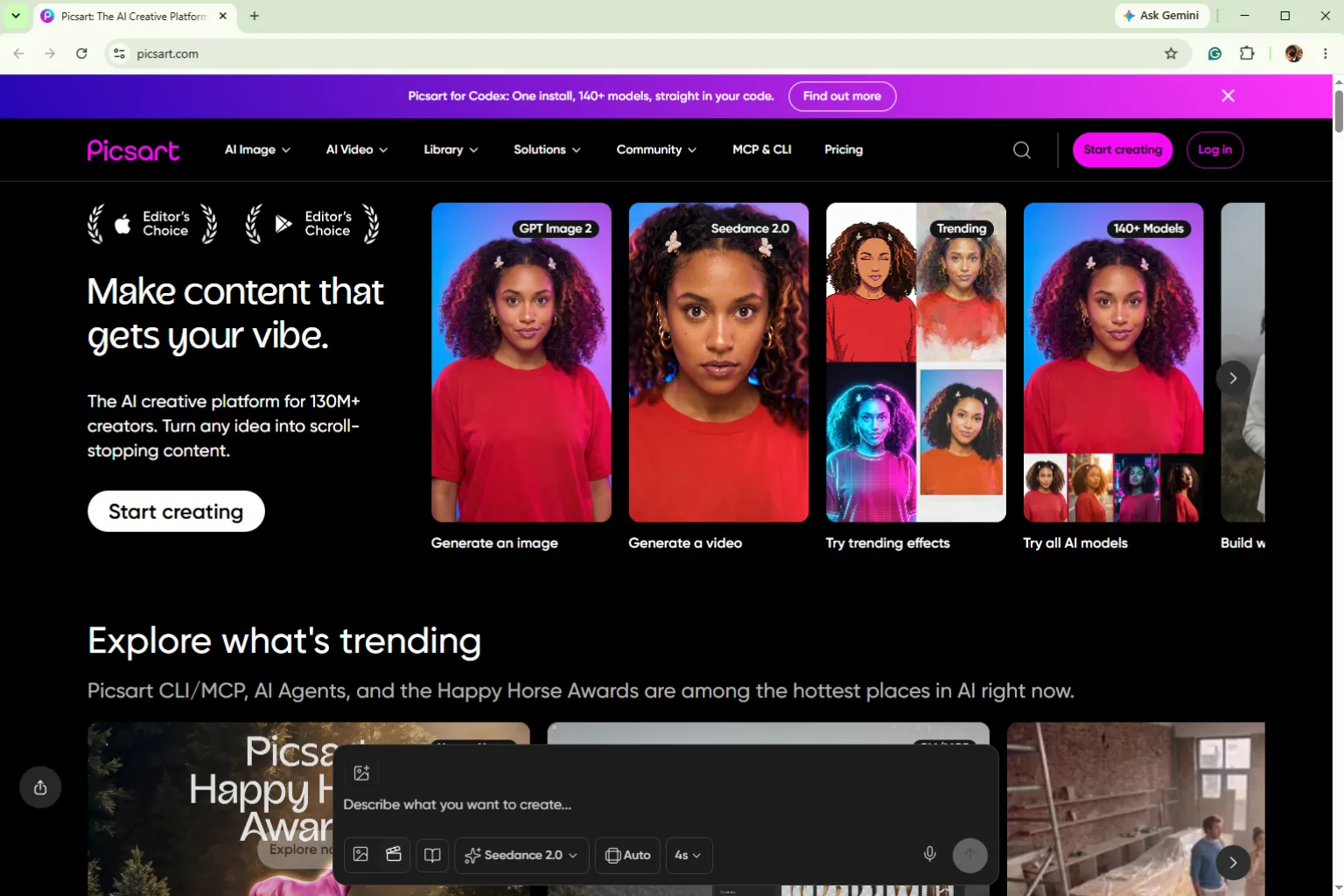
Task: Open the site search magnifier icon
Action: [x=1021, y=150]
